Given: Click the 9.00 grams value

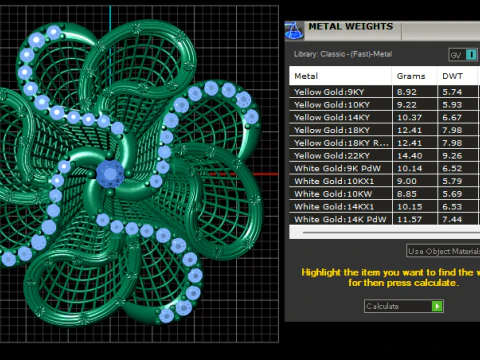Looking at the screenshot, I should coord(406,181).
